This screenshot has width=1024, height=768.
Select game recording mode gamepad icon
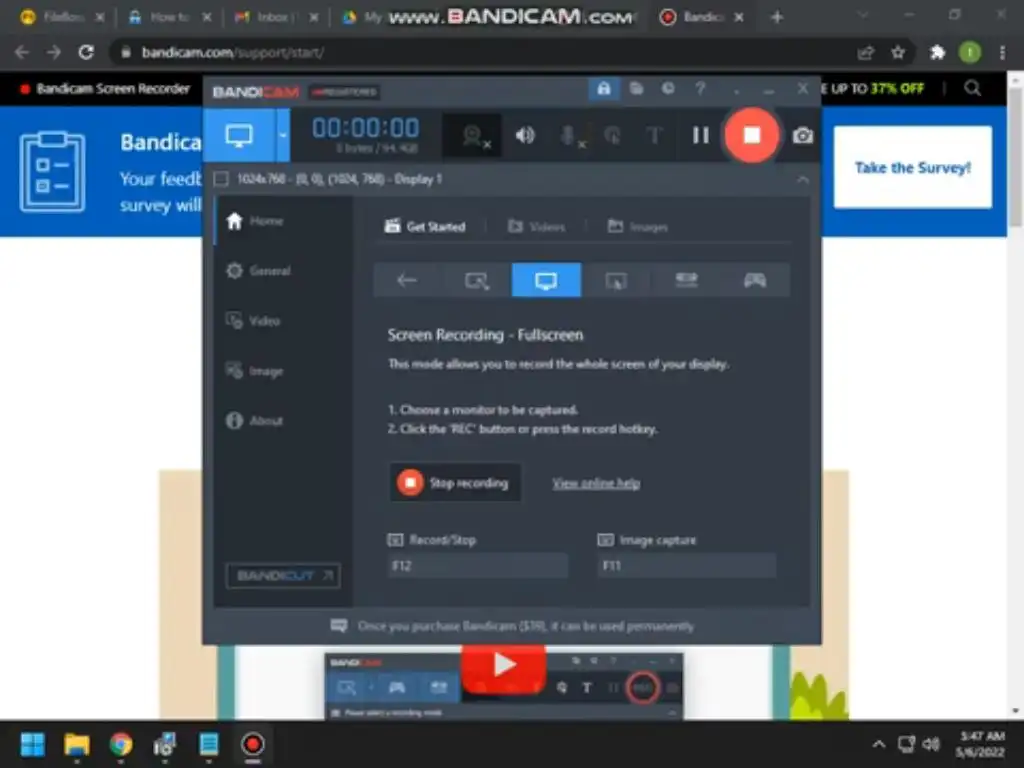tap(755, 280)
